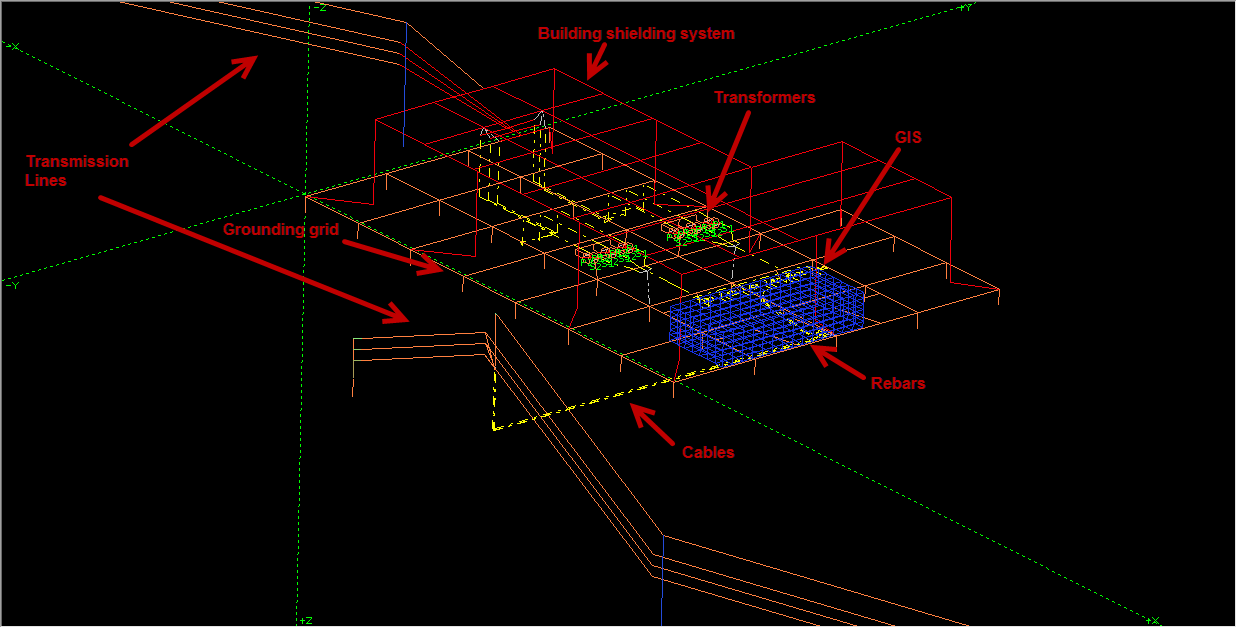Screen dimensions: 1237x628
Task: Click the "Building shielding system" label
Action: point(636,34)
